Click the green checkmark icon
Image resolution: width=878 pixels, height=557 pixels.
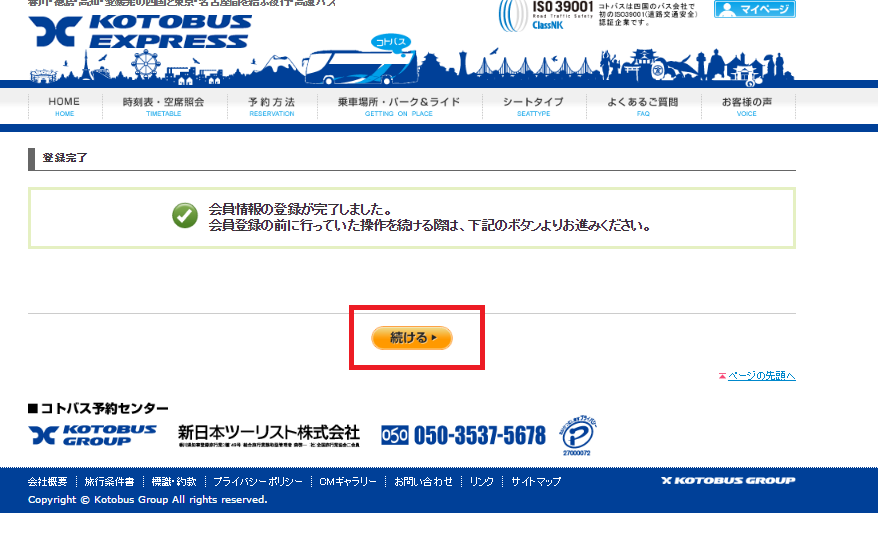185,216
